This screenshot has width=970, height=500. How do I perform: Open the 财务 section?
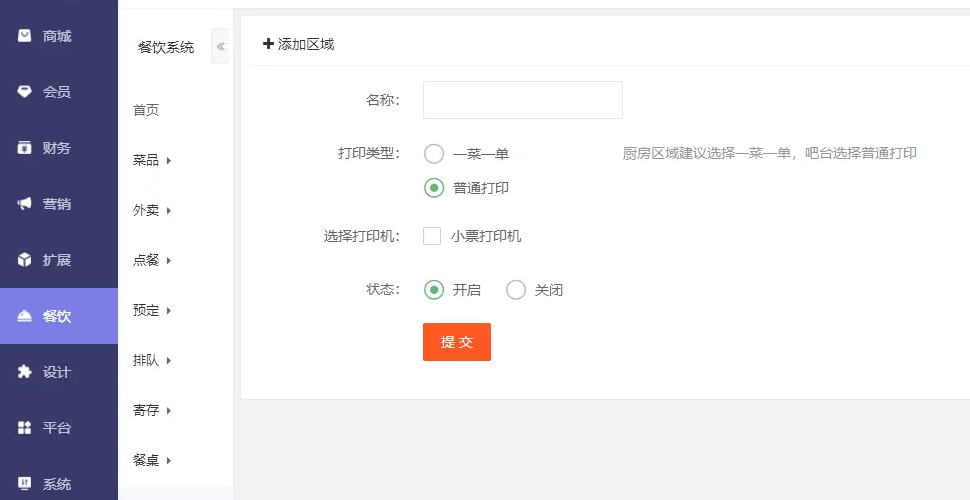pos(59,148)
